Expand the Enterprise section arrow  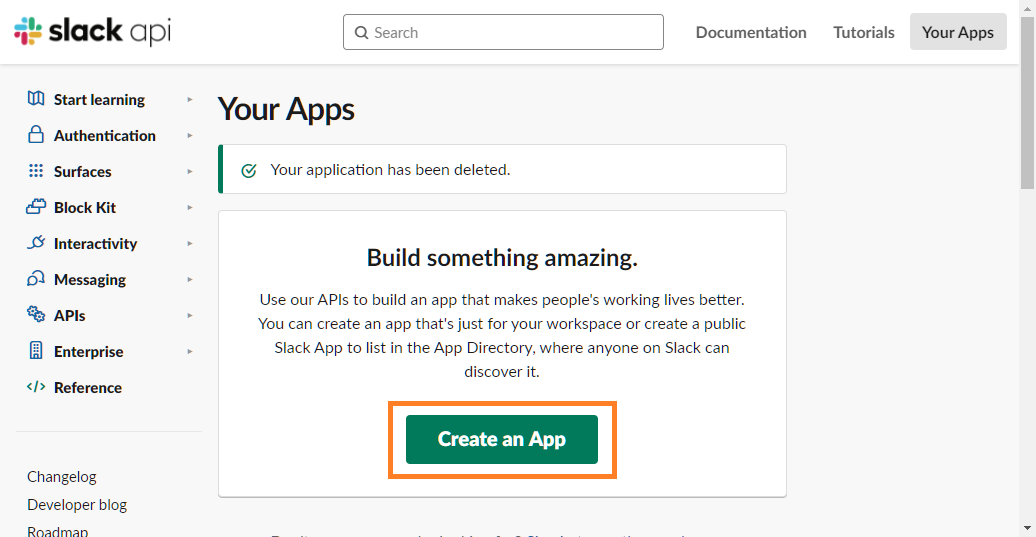coord(190,351)
